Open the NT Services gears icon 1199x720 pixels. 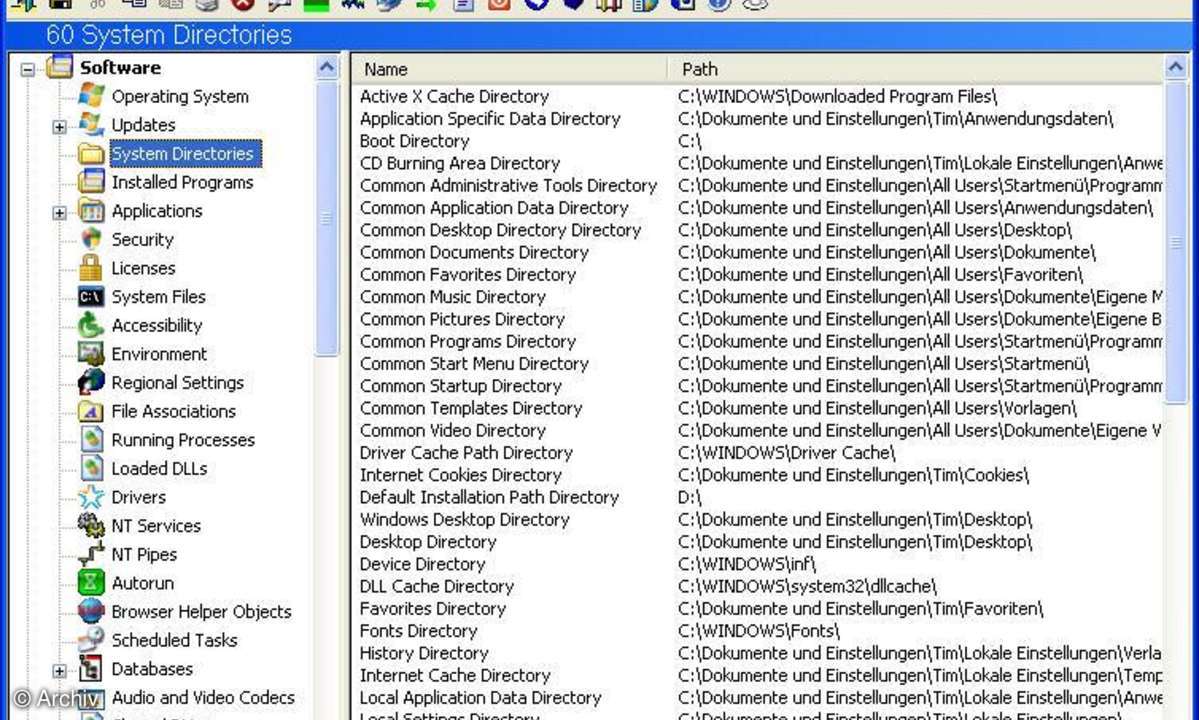click(x=91, y=526)
